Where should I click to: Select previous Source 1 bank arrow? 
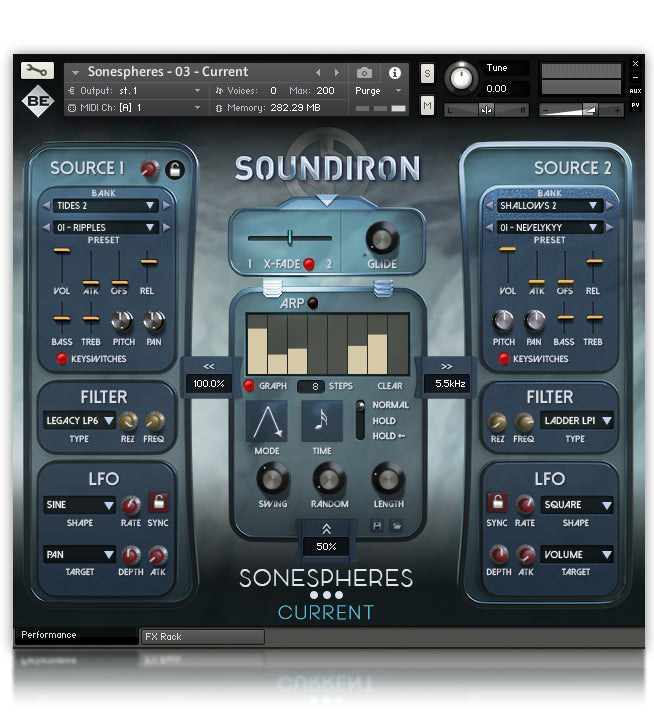[x=46, y=206]
